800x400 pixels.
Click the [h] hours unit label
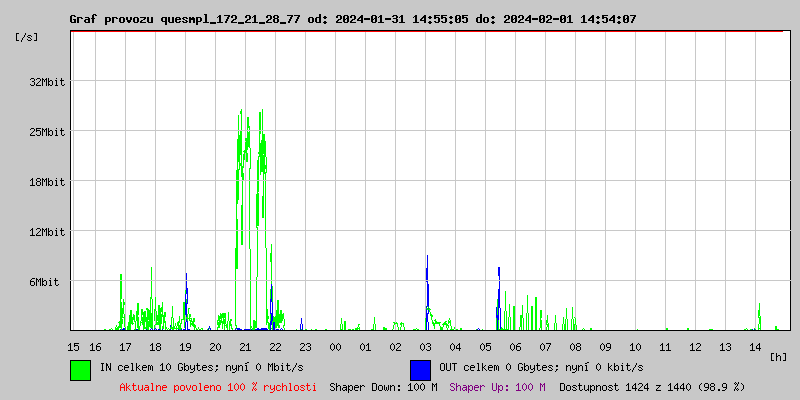pyautogui.click(x=778, y=356)
